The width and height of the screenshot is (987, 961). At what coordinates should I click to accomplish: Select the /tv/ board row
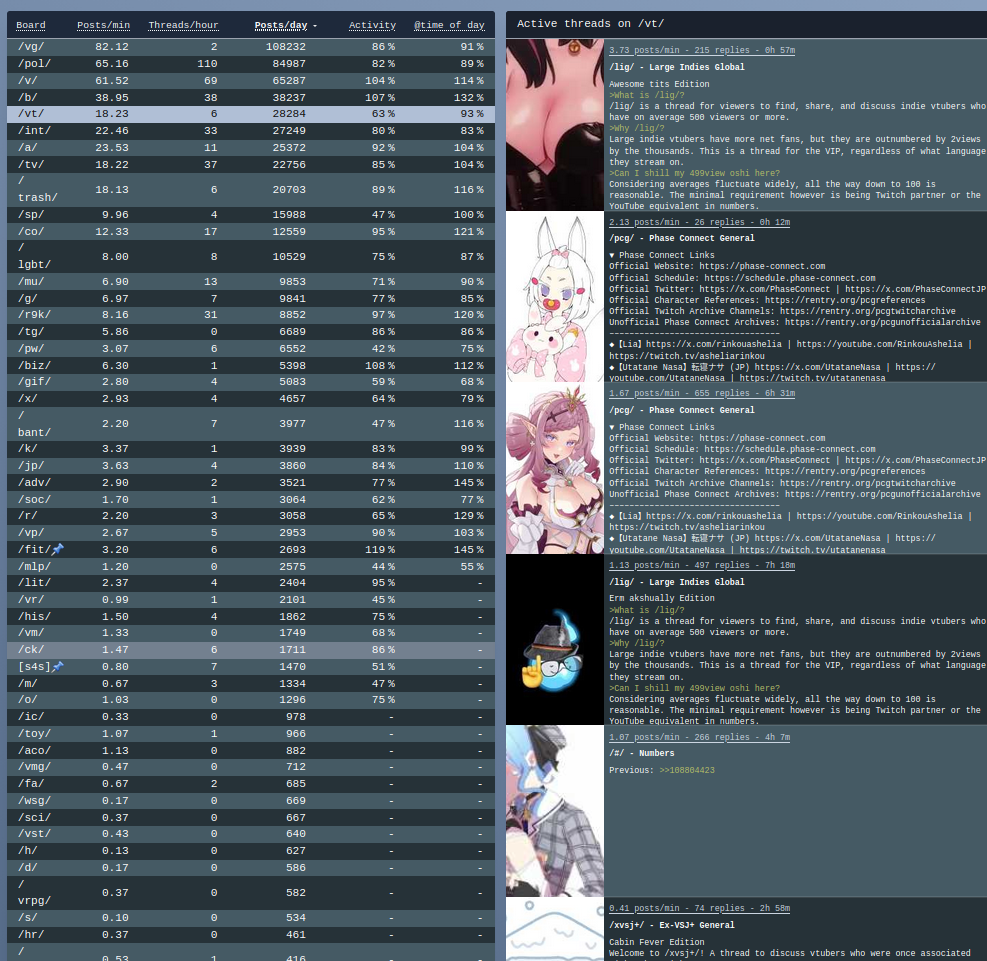[x=251, y=164]
